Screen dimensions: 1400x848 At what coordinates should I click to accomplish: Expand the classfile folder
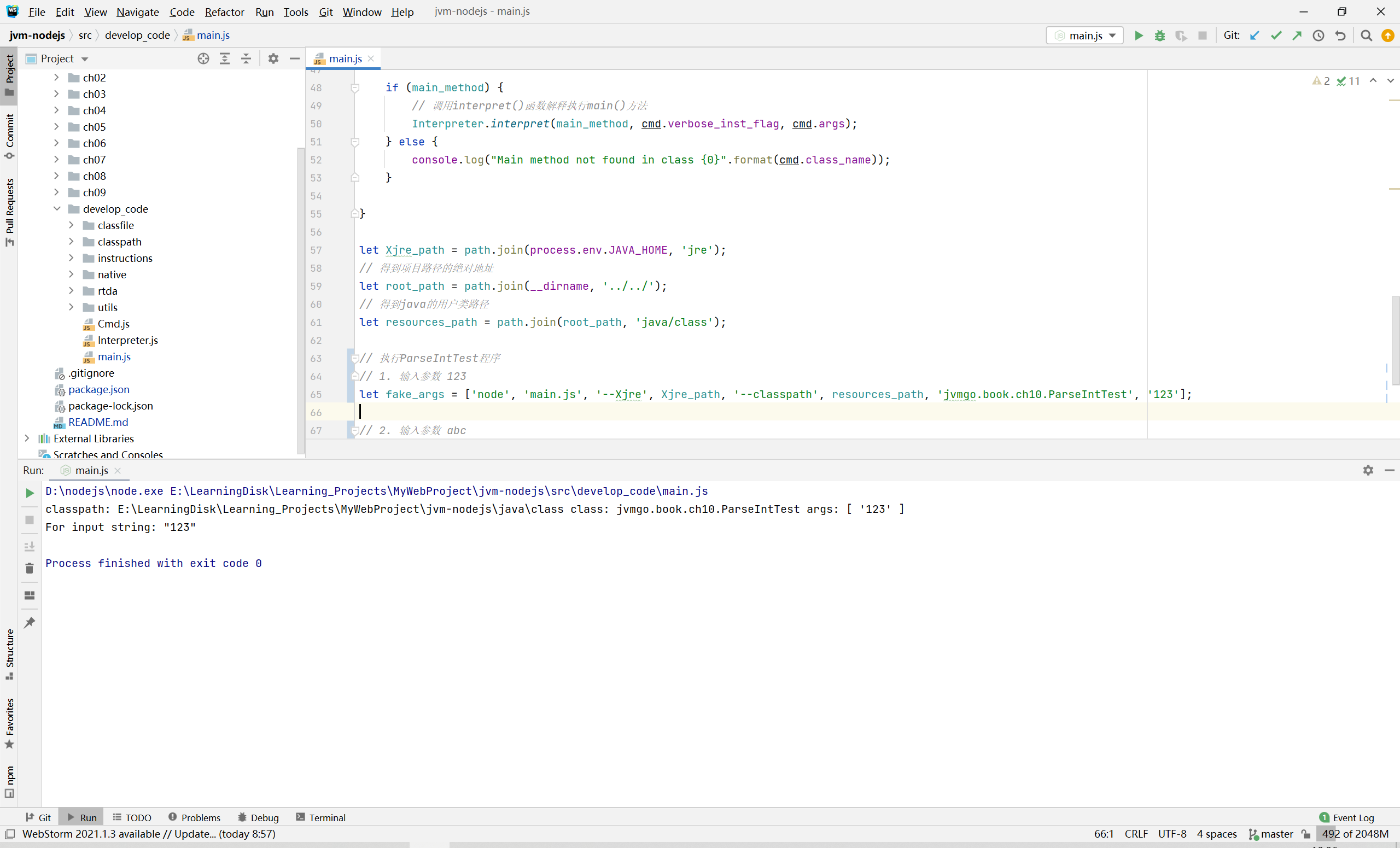pos(71,225)
